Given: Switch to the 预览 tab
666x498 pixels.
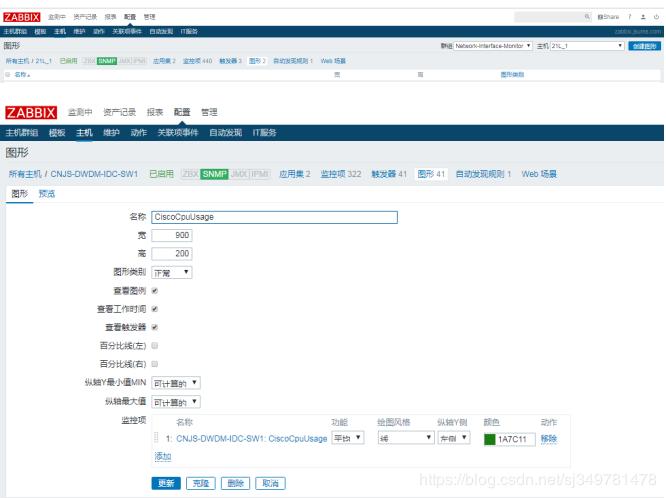Looking at the screenshot, I should pyautogui.click(x=47, y=194).
